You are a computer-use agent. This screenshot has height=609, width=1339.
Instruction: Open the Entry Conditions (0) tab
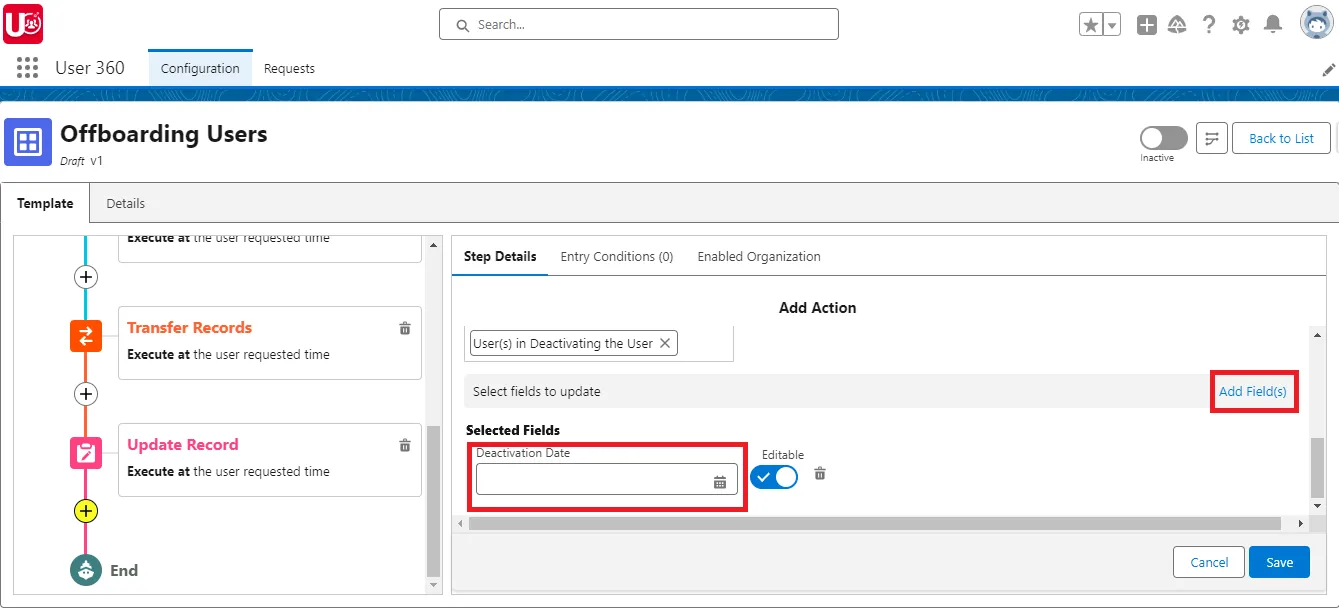(x=616, y=256)
